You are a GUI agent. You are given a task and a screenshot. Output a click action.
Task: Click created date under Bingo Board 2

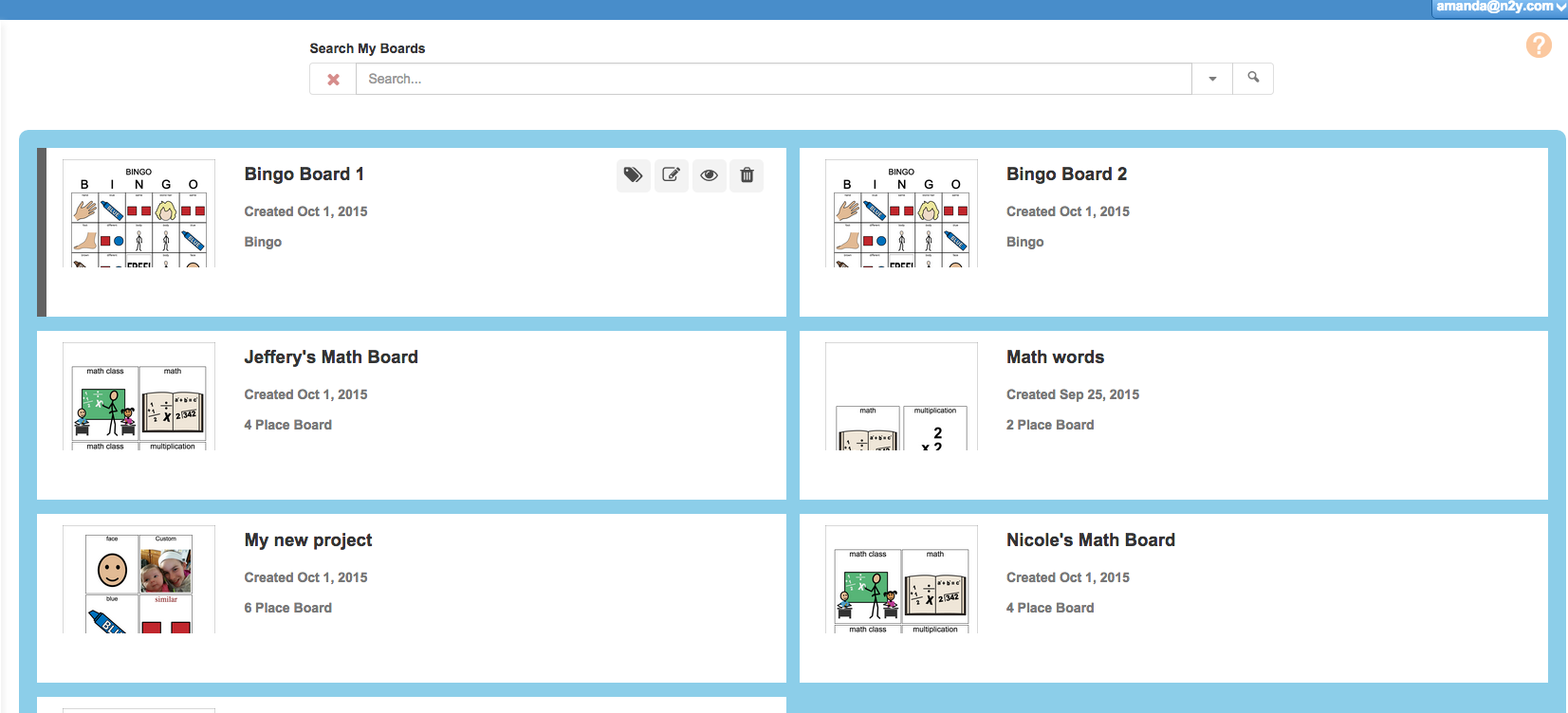[x=1068, y=211]
